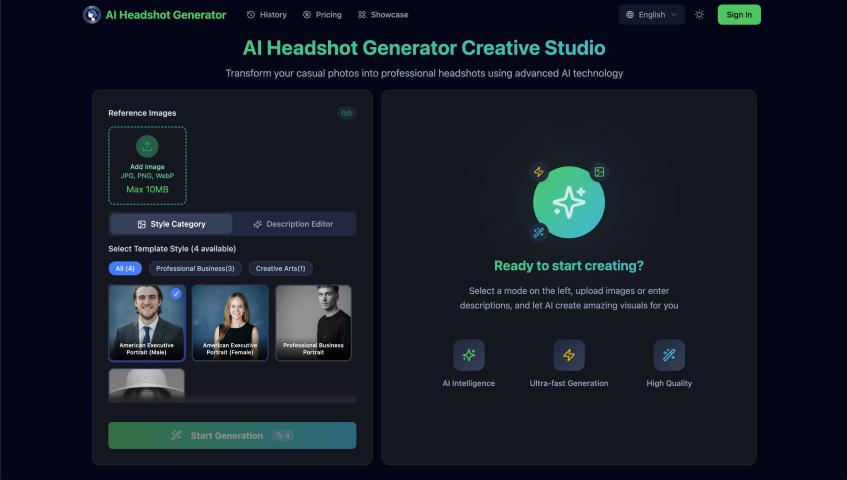
Task: Filter templates by Creative Arts(1)
Action: tap(280, 268)
